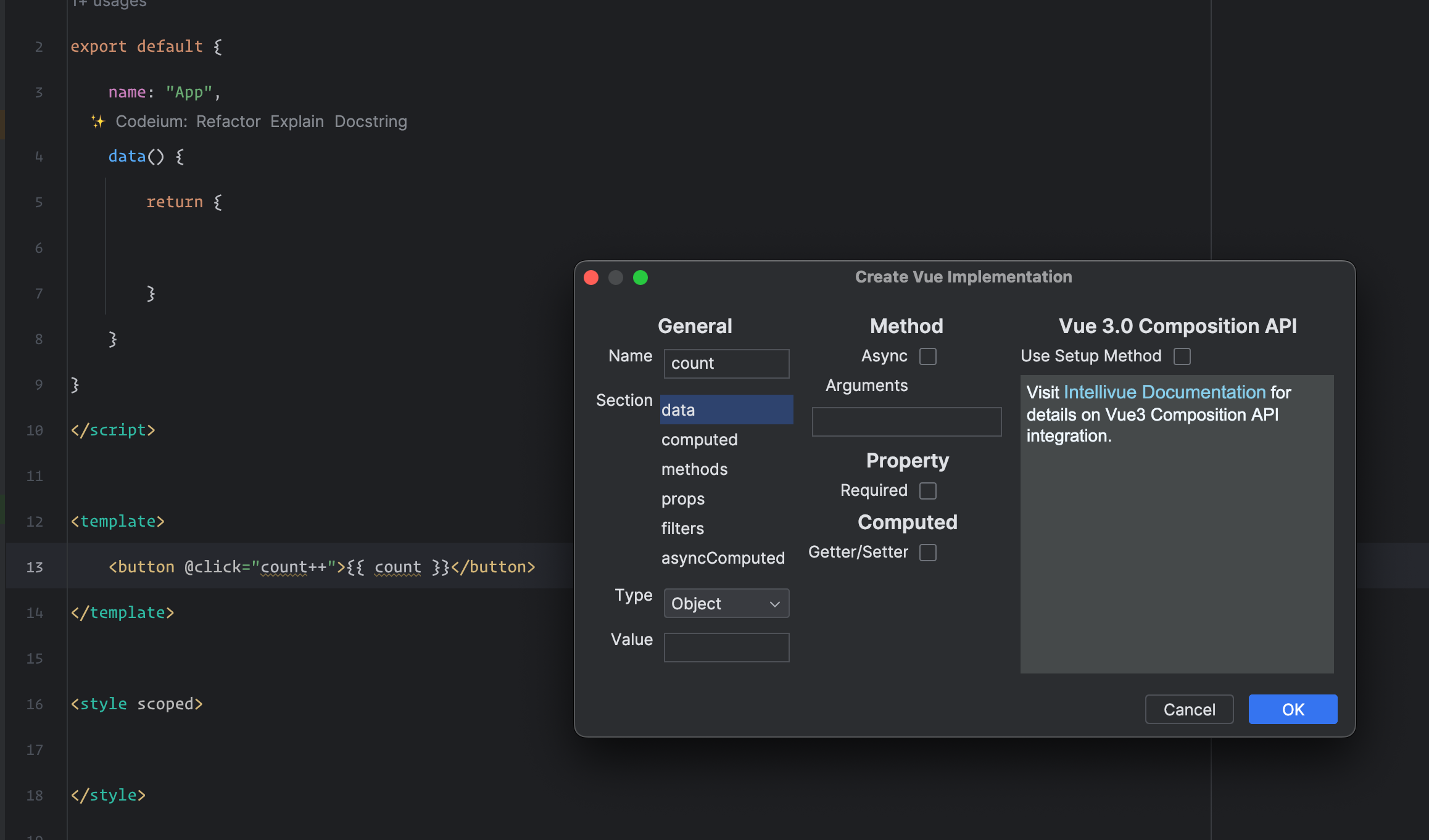Click the Codeium sparkle icon
Image resolution: width=1429 pixels, height=840 pixels.
(x=98, y=121)
